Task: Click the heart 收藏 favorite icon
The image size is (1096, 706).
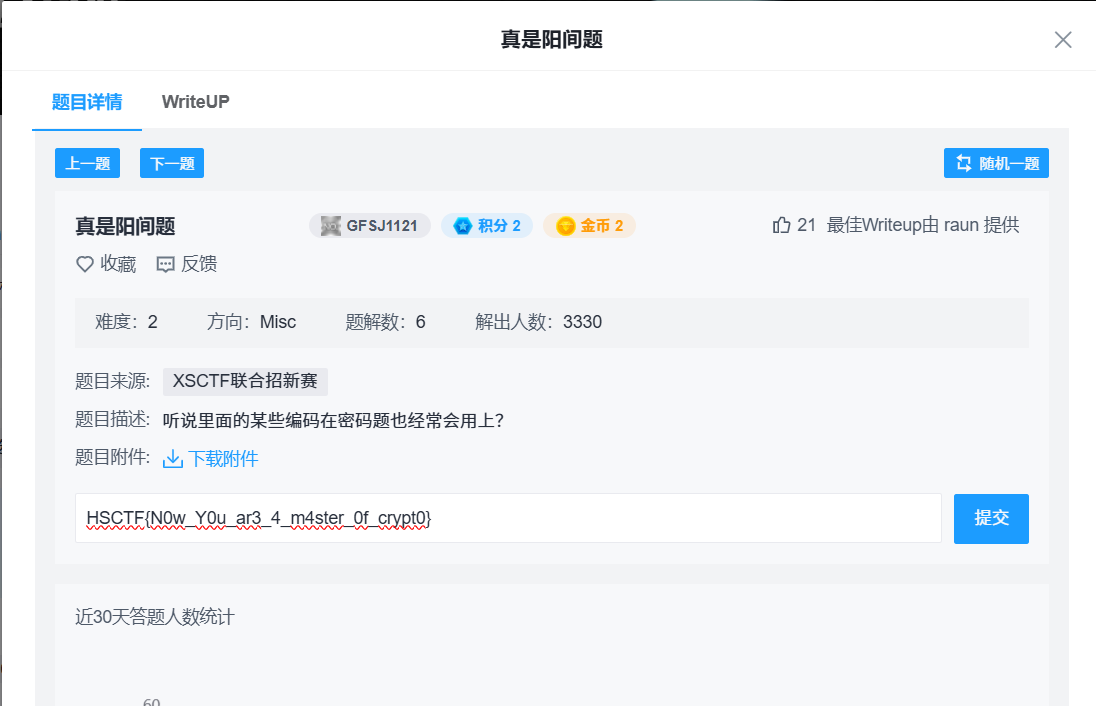Action: coord(85,264)
